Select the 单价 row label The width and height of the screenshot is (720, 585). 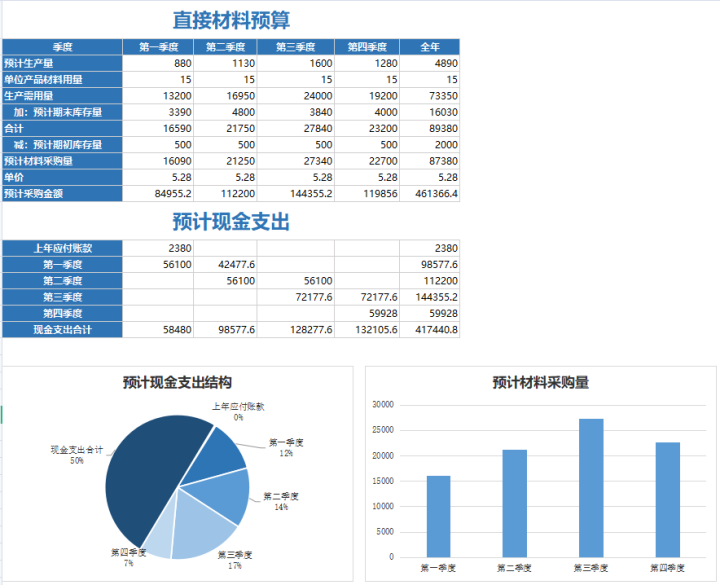coord(62,177)
